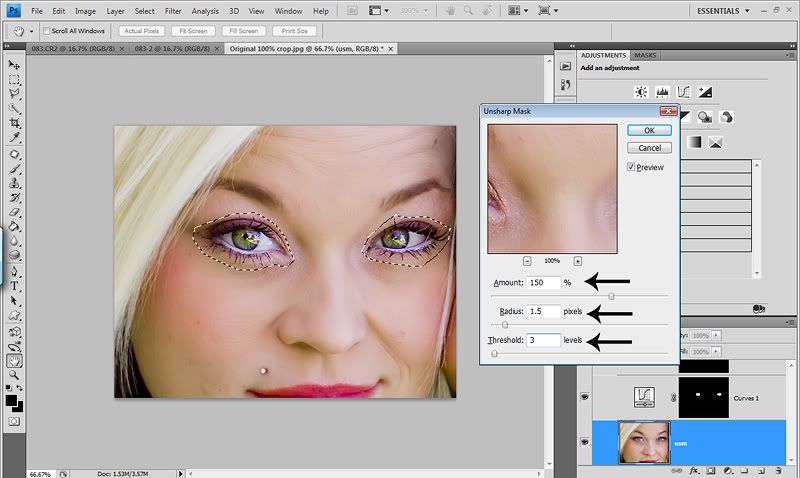Image resolution: width=800 pixels, height=478 pixels.
Task: Select the Eyedropper tool
Action: pos(15,137)
